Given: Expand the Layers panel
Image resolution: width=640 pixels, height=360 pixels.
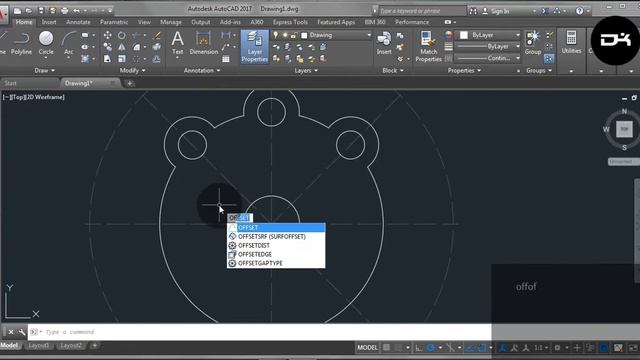Looking at the screenshot, I should 306,71.
